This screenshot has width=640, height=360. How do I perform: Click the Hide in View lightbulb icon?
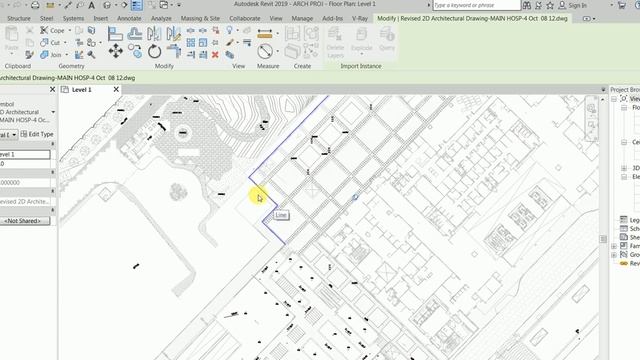click(x=229, y=30)
